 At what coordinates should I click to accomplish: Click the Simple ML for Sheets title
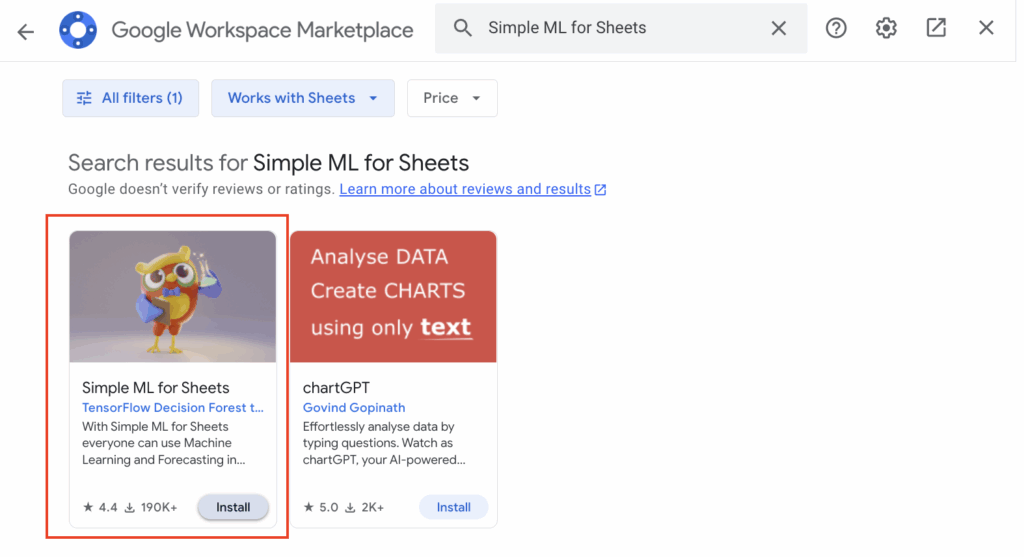(x=155, y=388)
